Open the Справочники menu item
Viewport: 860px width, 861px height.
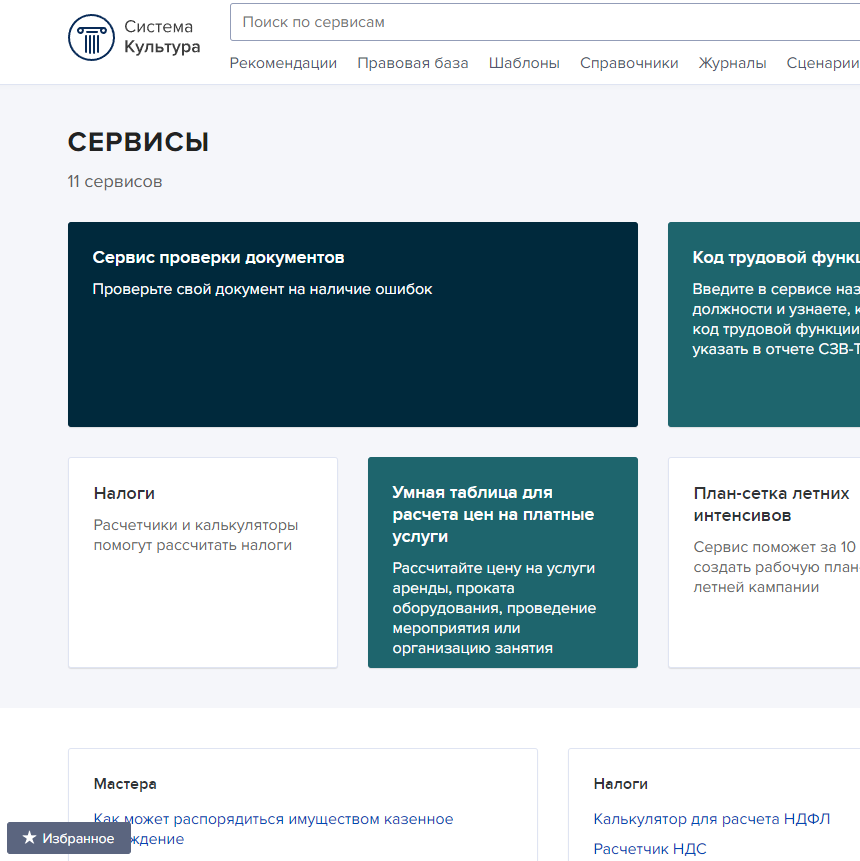pyautogui.click(x=629, y=63)
